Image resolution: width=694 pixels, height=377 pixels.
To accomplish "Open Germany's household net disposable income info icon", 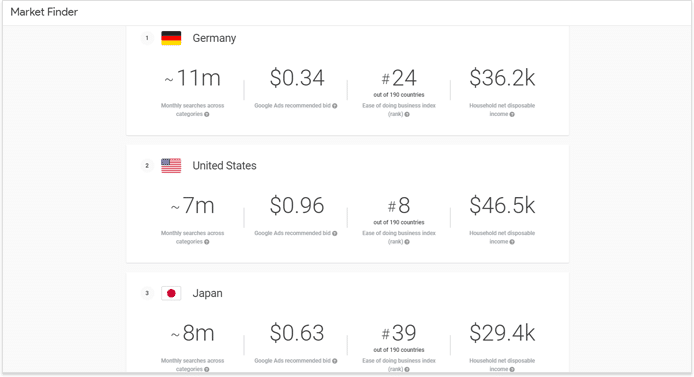I will pyautogui.click(x=512, y=114).
